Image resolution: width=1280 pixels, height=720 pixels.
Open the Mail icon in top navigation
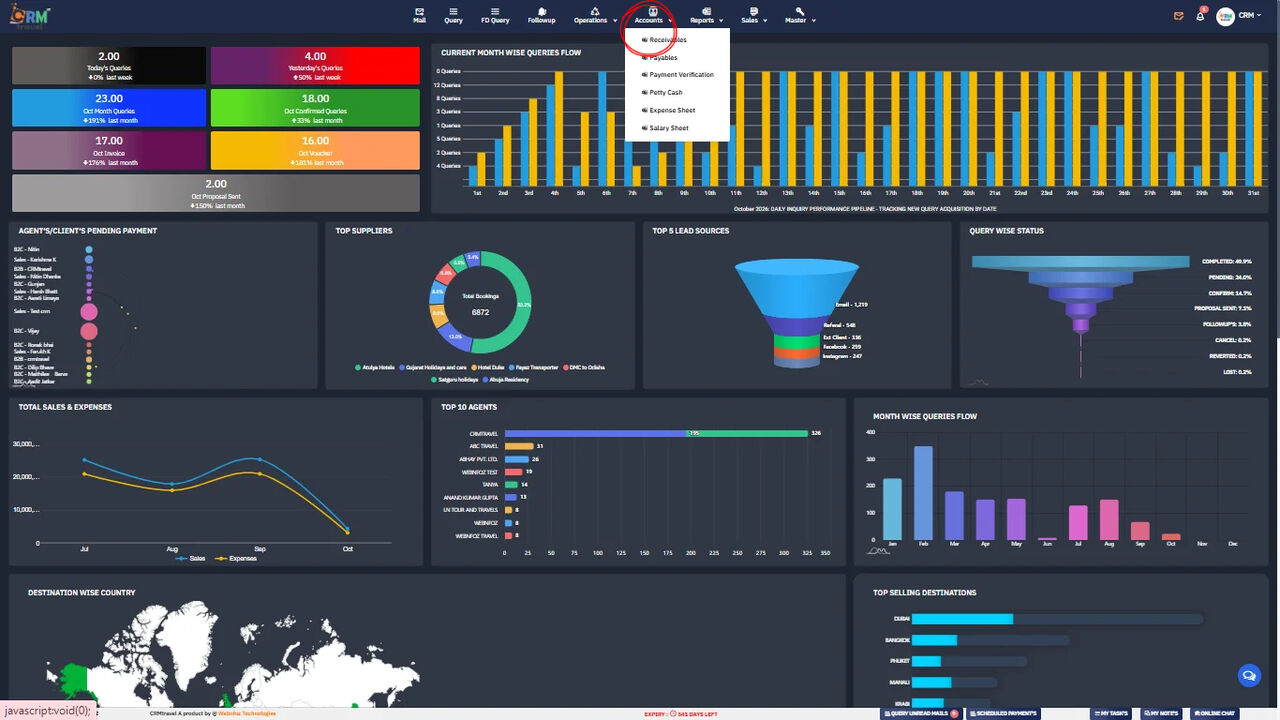[420, 11]
